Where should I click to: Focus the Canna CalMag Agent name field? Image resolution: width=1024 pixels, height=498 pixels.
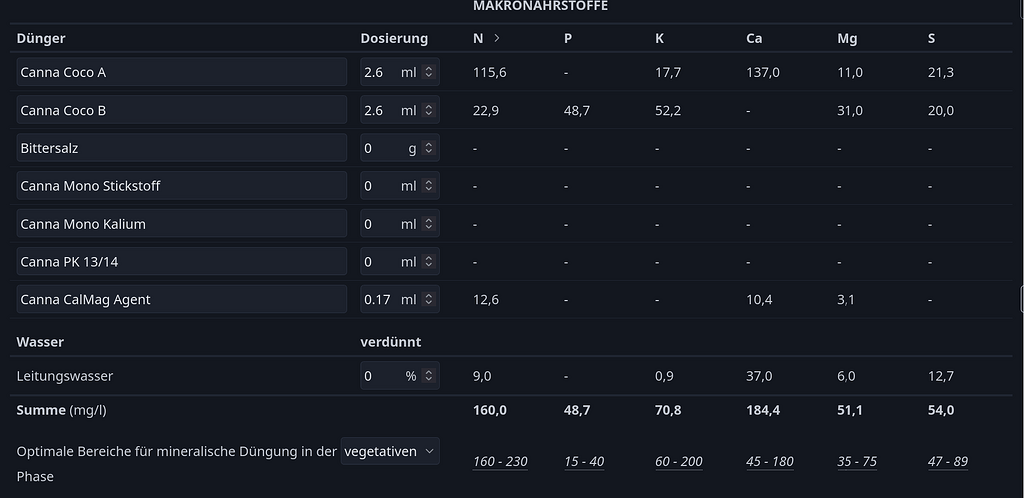182,299
